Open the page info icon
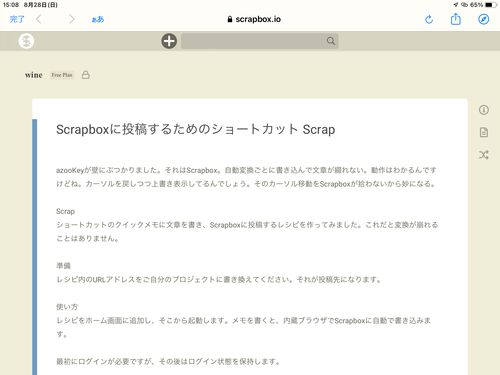The height and width of the screenshot is (375, 500). 484,110
